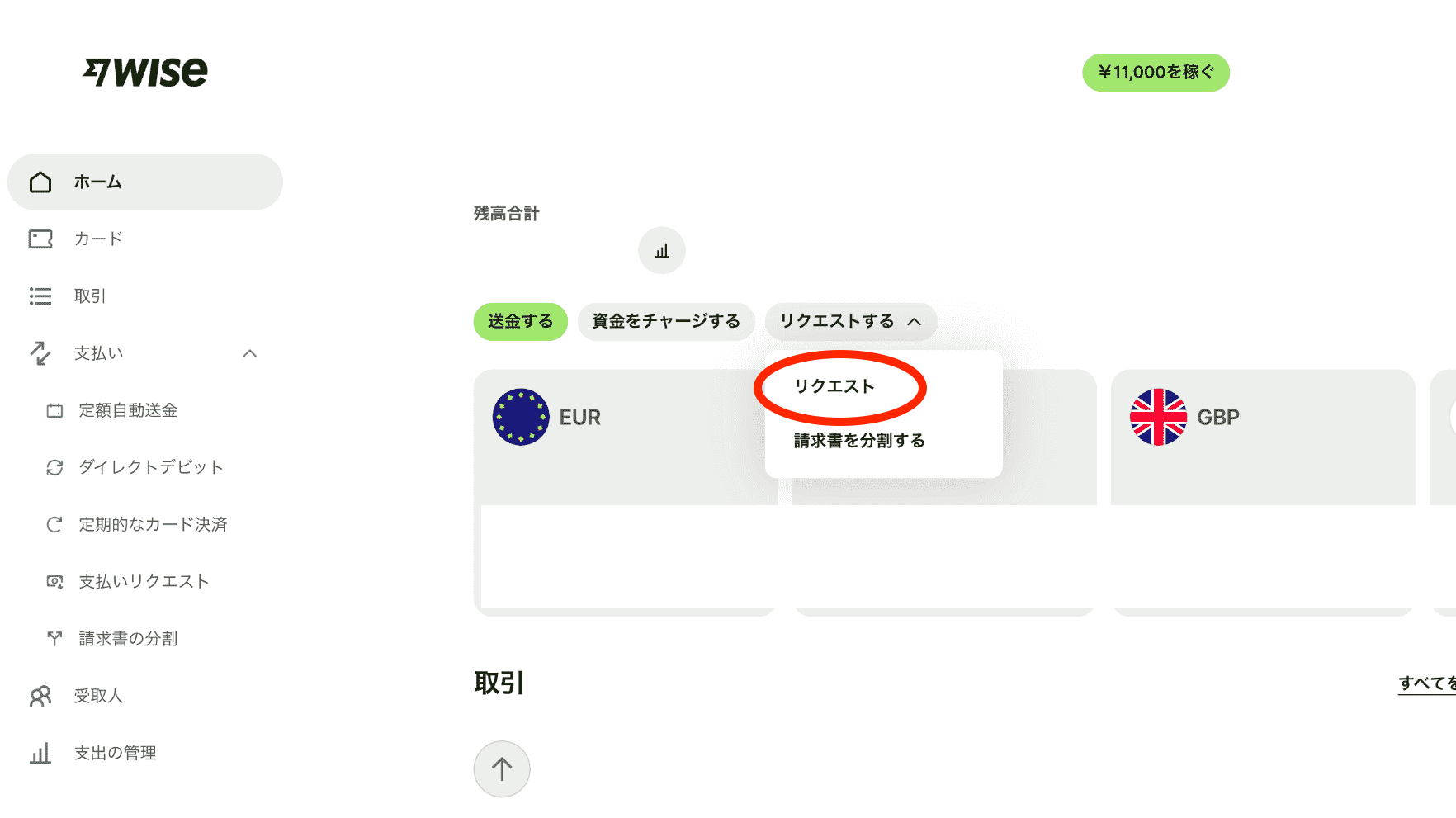Click the spending management bar chart icon
The image size is (1456, 818).
tap(40, 753)
